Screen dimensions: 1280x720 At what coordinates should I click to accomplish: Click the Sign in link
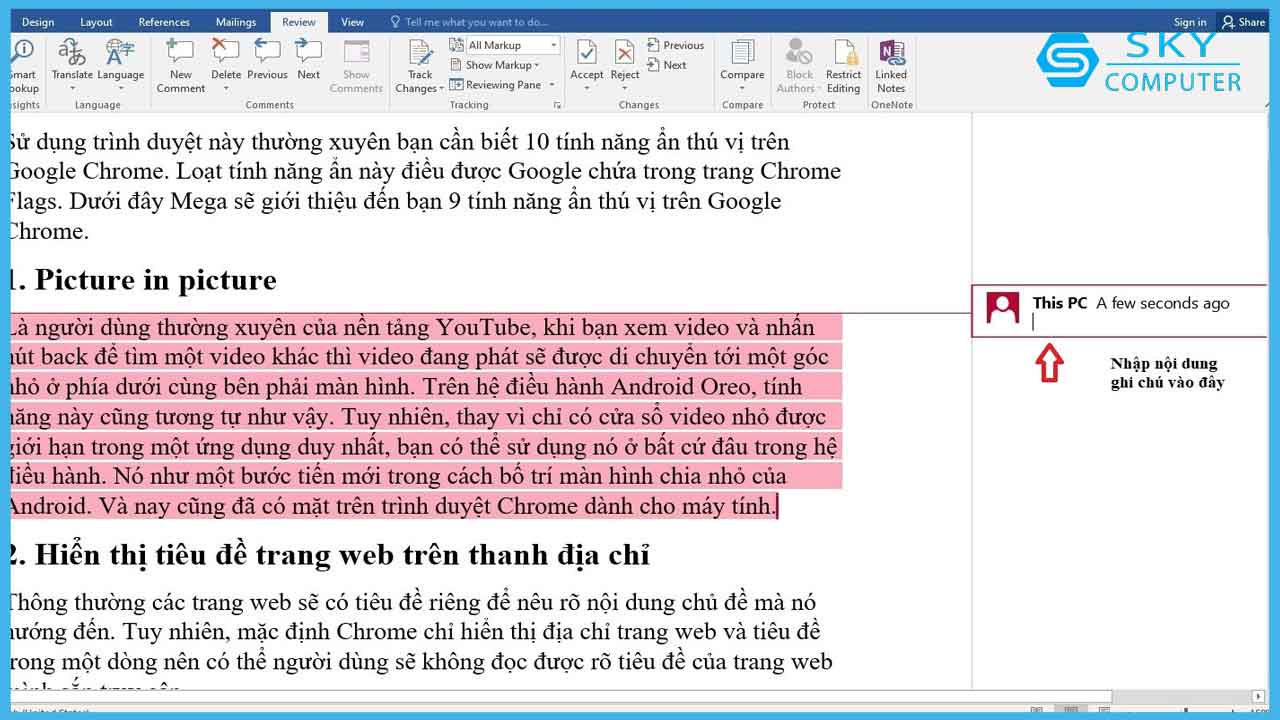(1190, 22)
